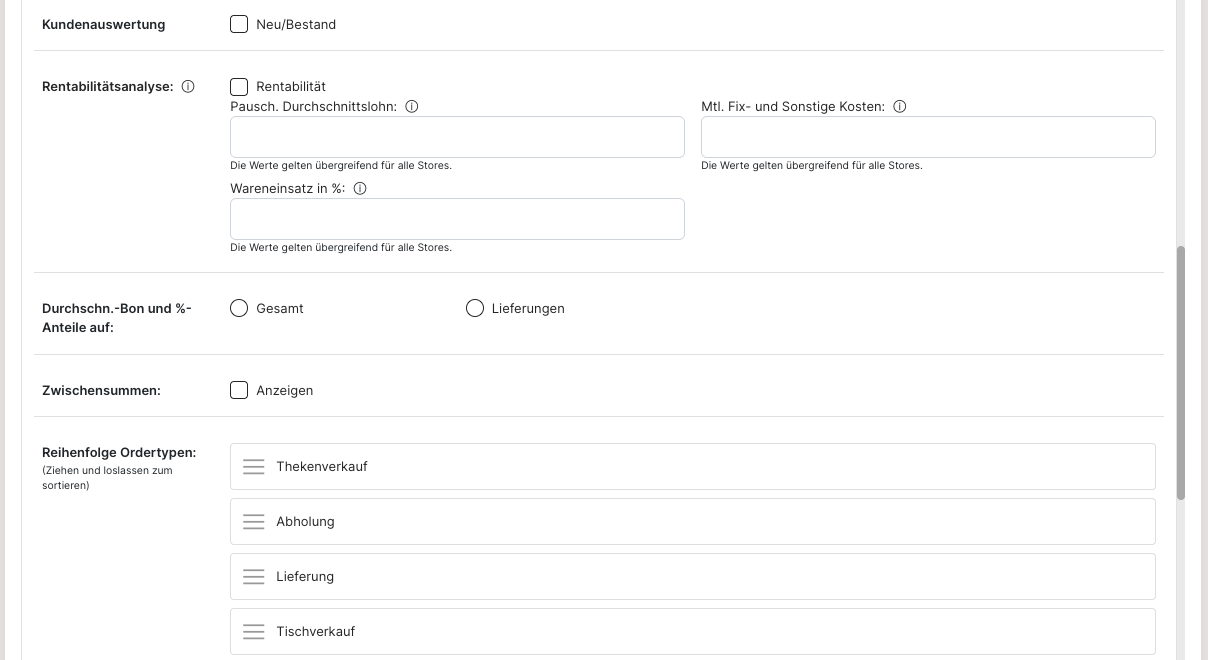Tick the Rentabilität checkbox
Image resolution: width=1208 pixels, height=660 pixels.
[239, 87]
